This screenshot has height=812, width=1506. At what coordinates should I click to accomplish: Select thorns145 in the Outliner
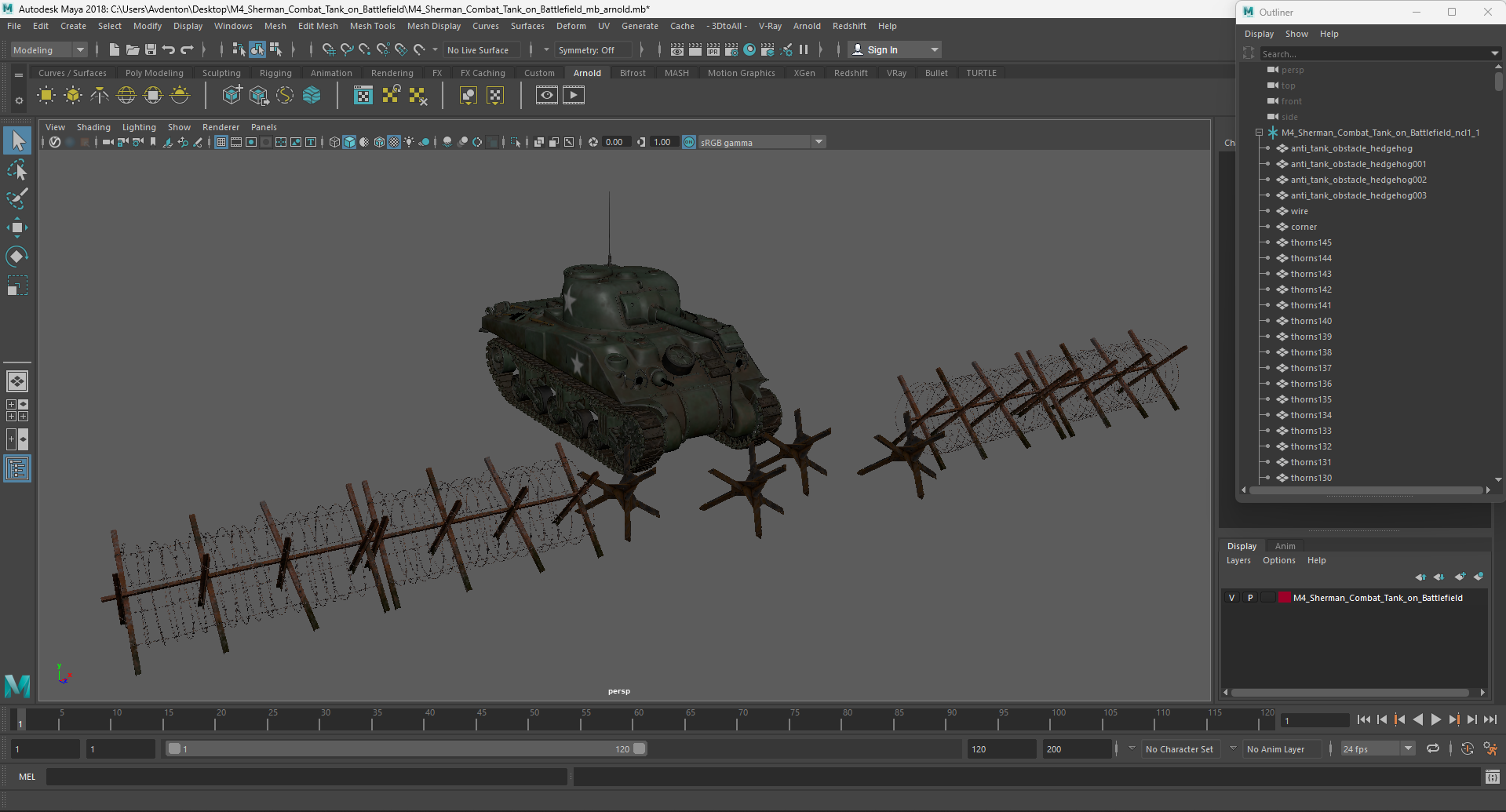[x=1311, y=242]
